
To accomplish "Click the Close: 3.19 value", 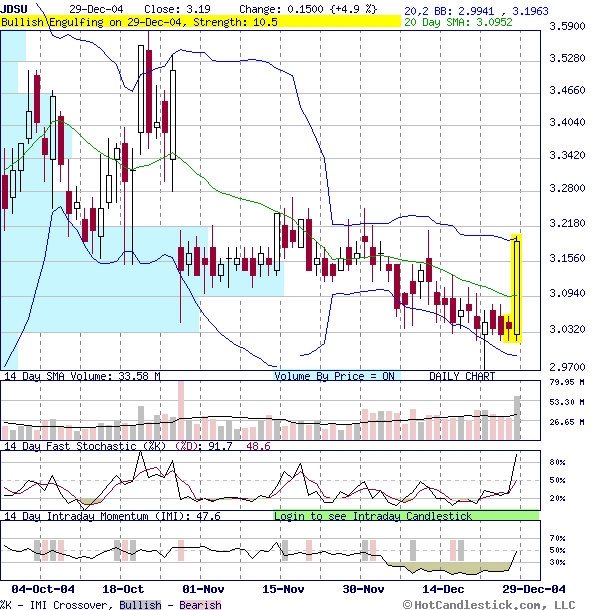I will click(177, 9).
